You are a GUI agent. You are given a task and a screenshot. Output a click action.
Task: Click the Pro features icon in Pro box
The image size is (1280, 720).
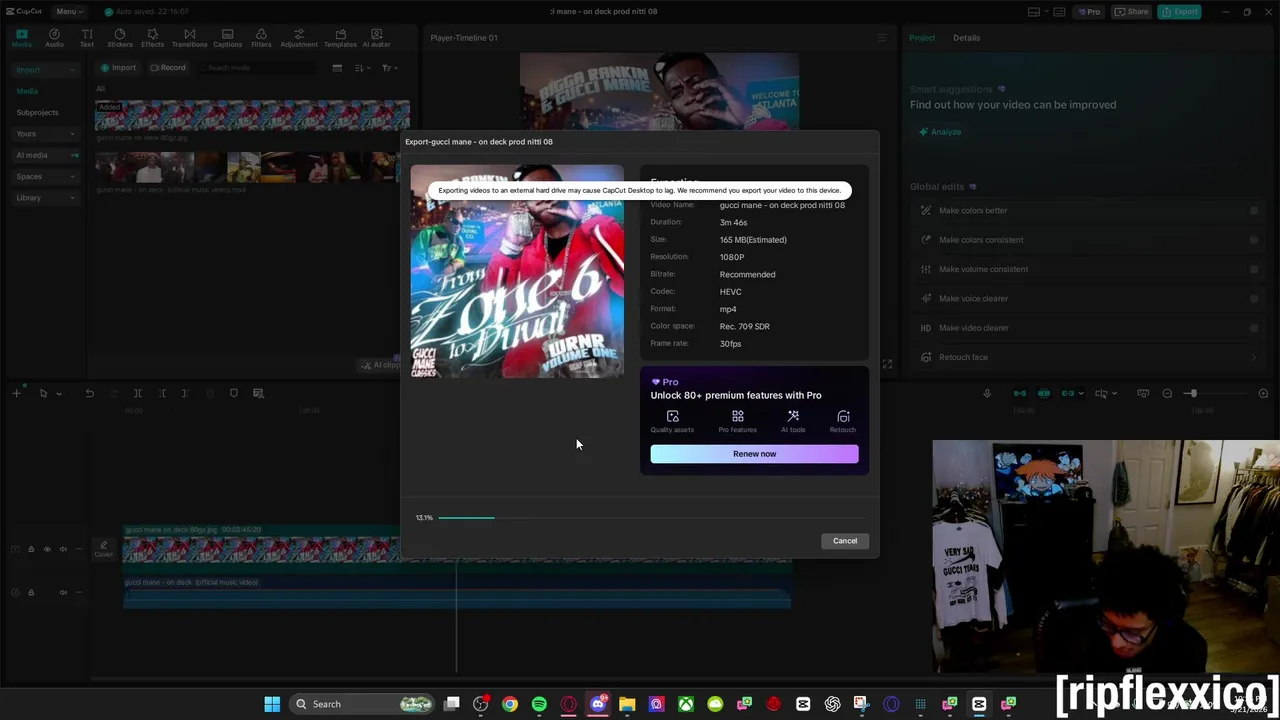pyautogui.click(x=738, y=417)
